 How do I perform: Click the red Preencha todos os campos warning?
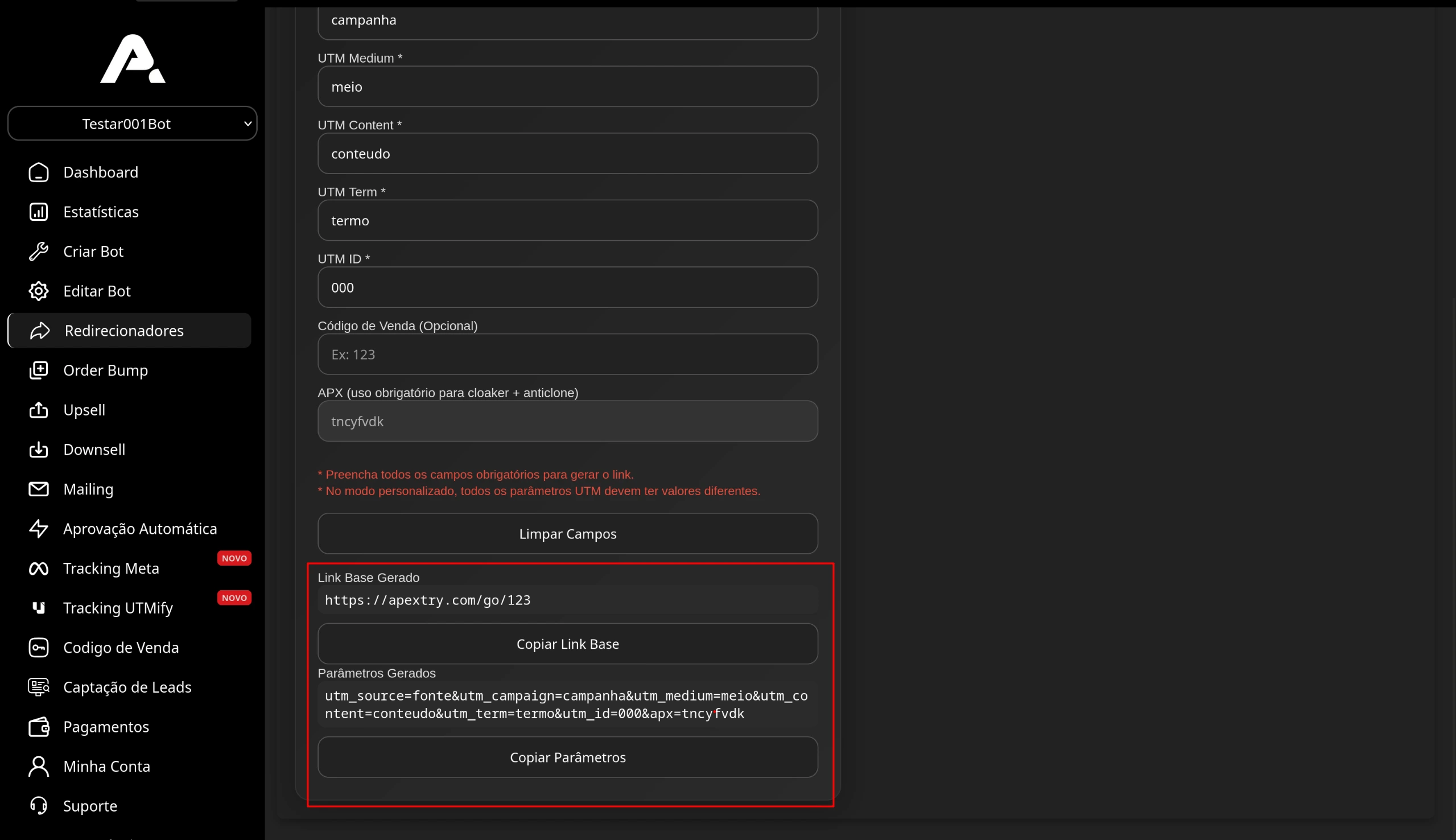476,474
